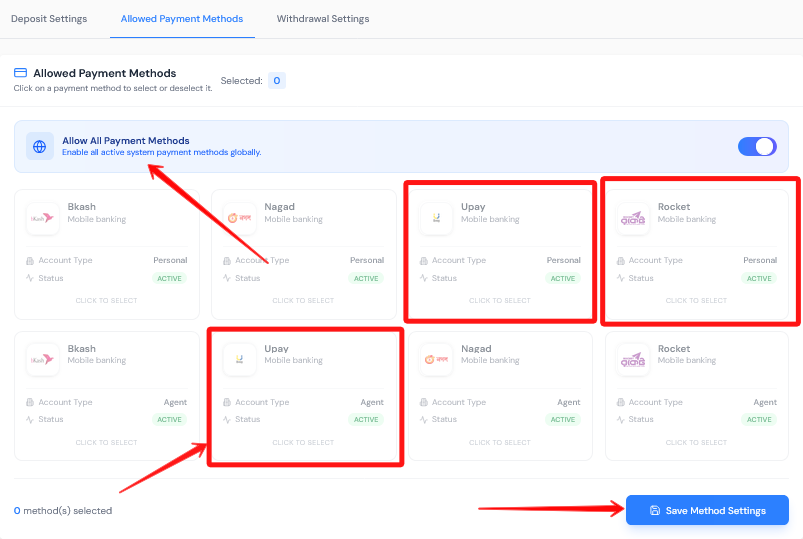
Task: Click the Bkash Agent logo icon
Action: tap(42, 359)
